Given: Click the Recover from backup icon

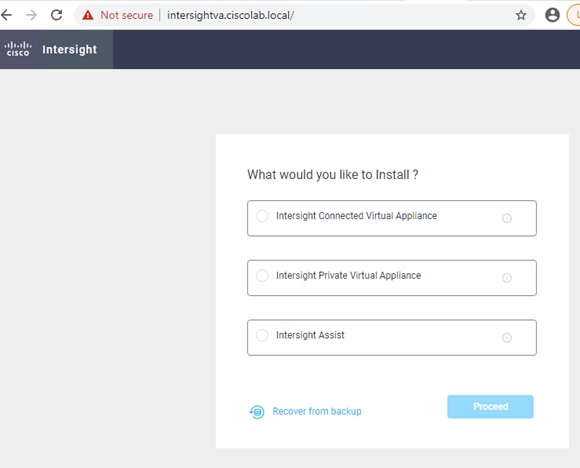Looking at the screenshot, I should point(257,411).
